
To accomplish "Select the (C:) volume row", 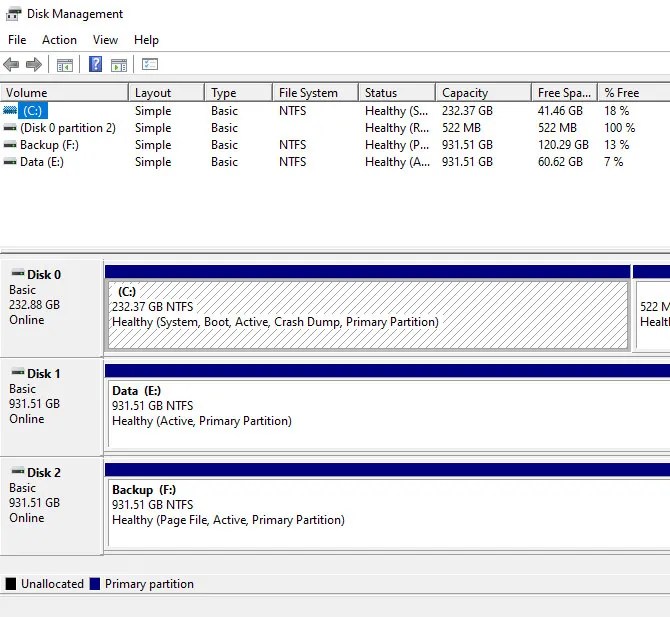I will (335, 111).
